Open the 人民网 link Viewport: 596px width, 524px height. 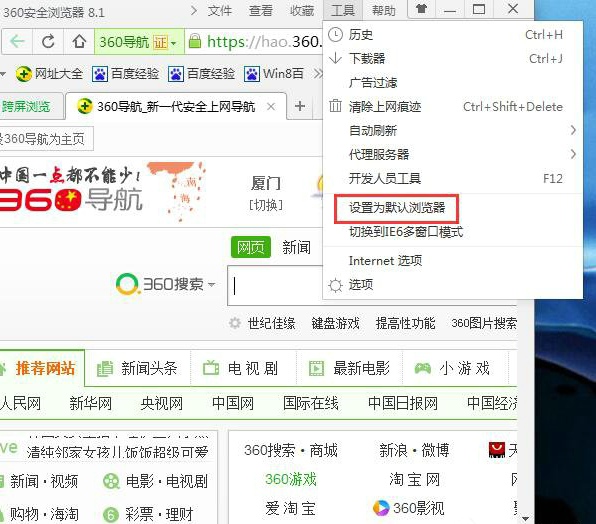click(x=20, y=403)
